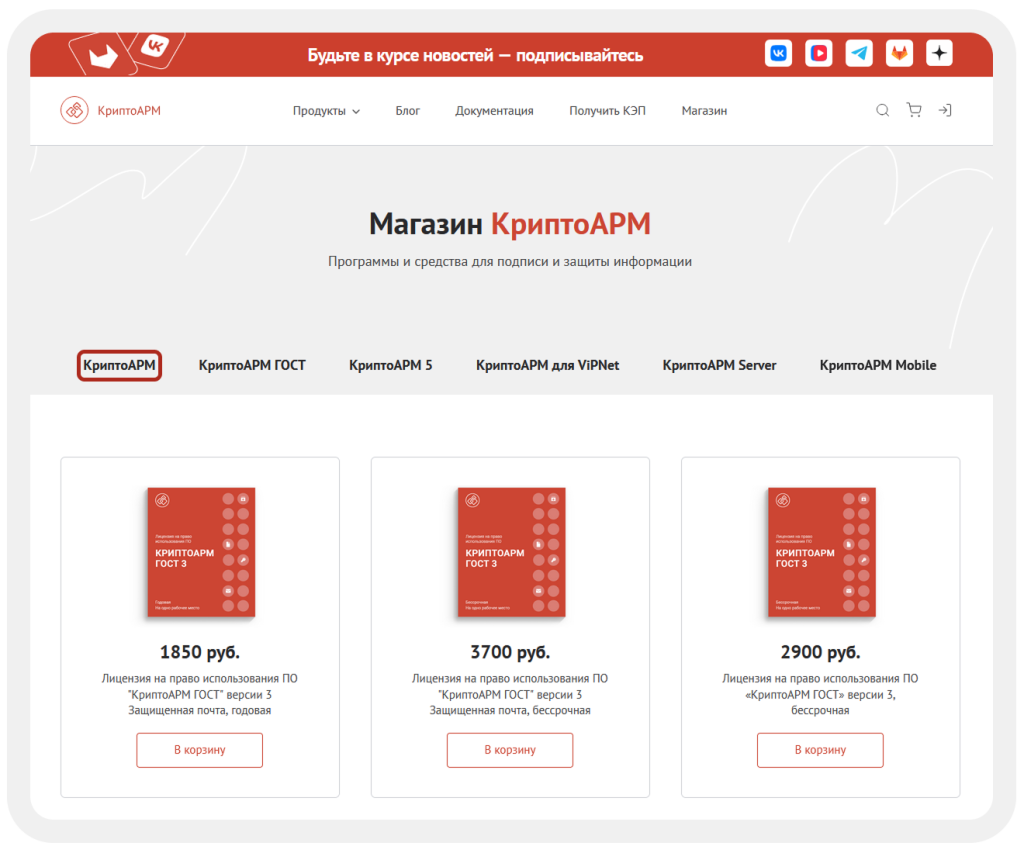Open the shopping cart icon

pos(913,110)
